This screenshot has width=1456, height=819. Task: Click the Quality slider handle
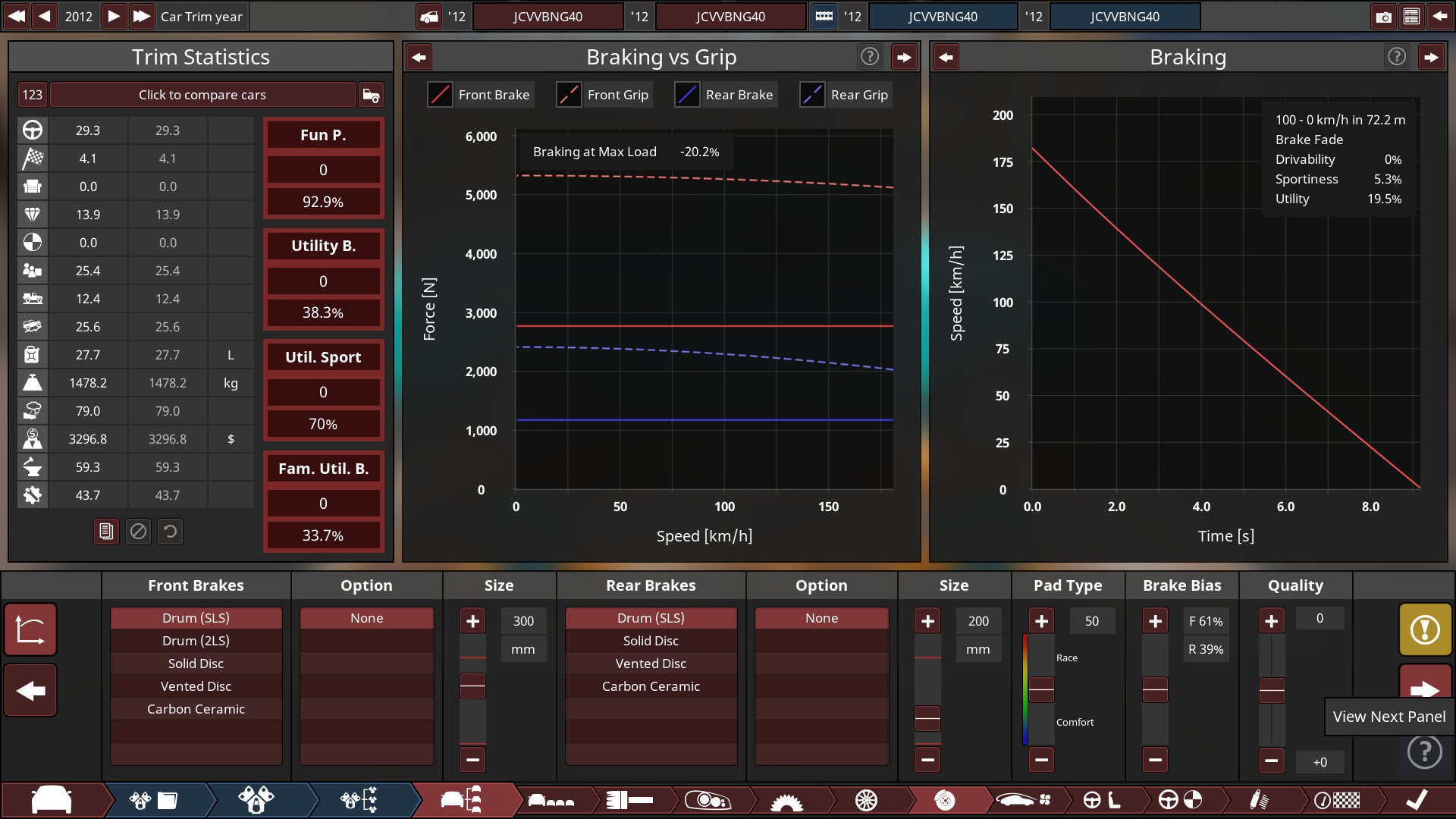[x=1272, y=690]
